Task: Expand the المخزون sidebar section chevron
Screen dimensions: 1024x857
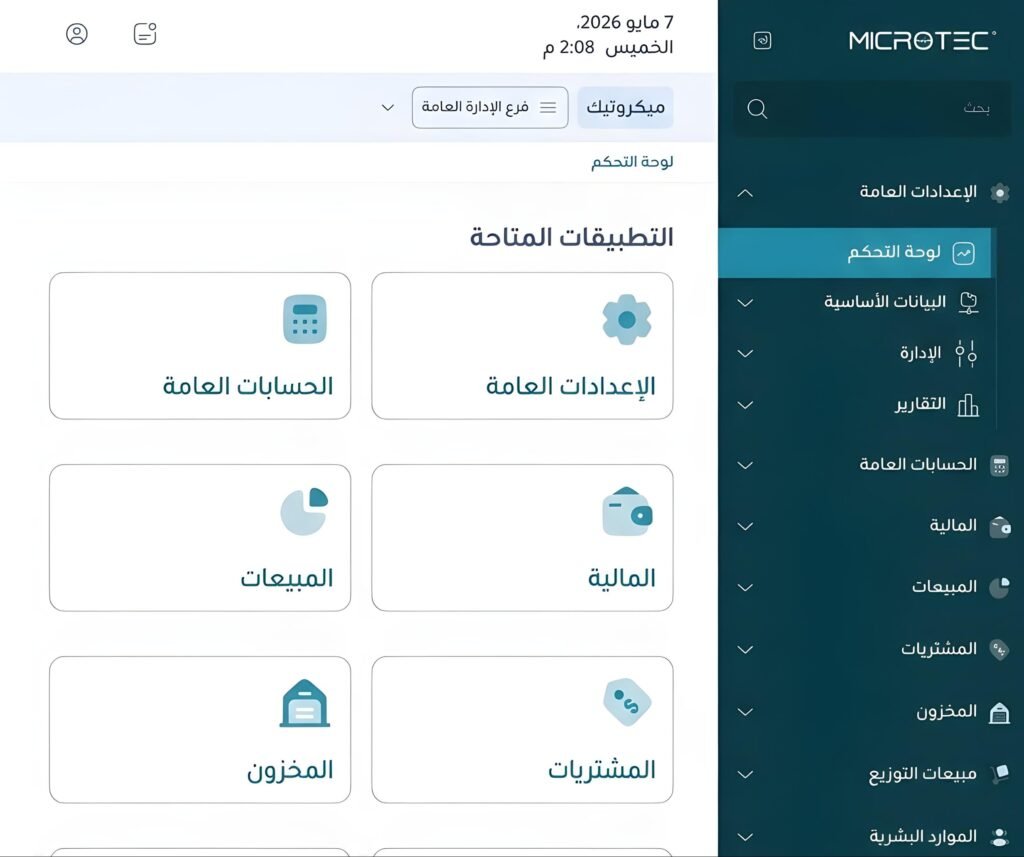Action: pyautogui.click(x=745, y=712)
